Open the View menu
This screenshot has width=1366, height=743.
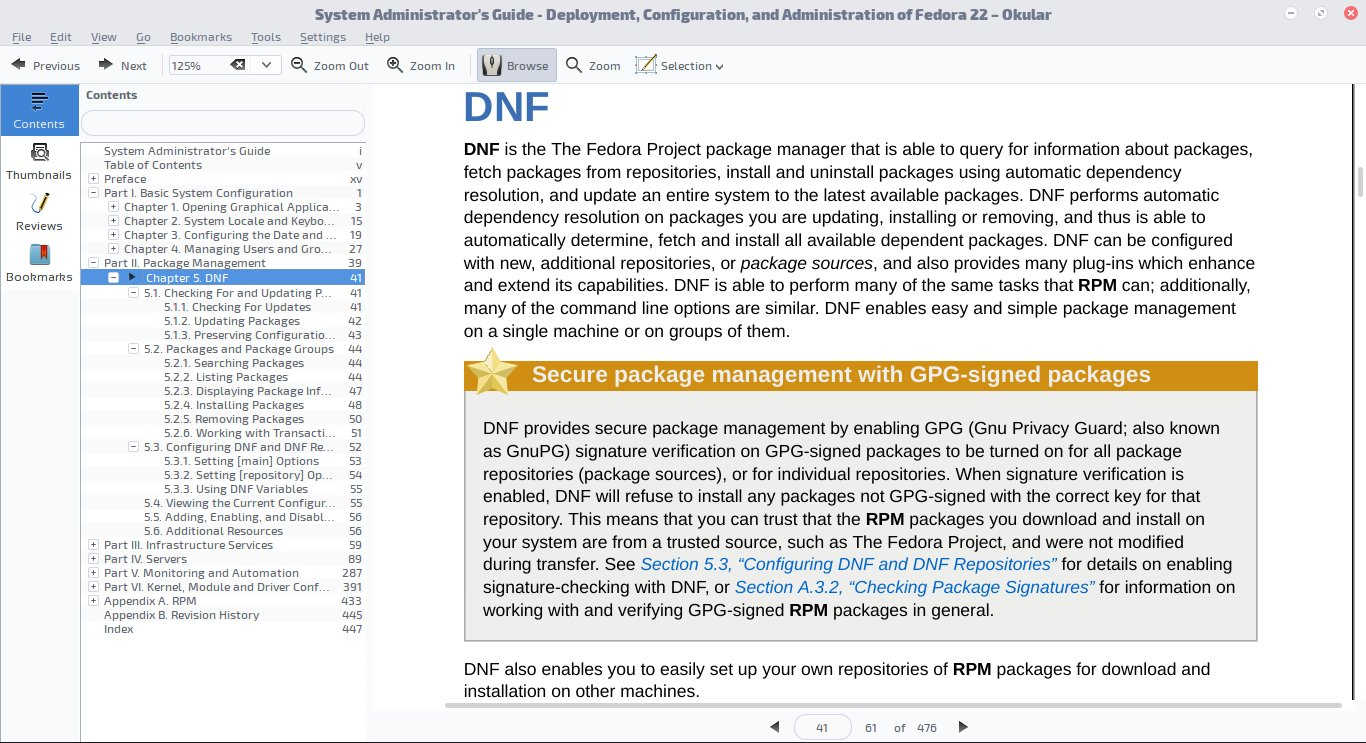[x=104, y=37]
